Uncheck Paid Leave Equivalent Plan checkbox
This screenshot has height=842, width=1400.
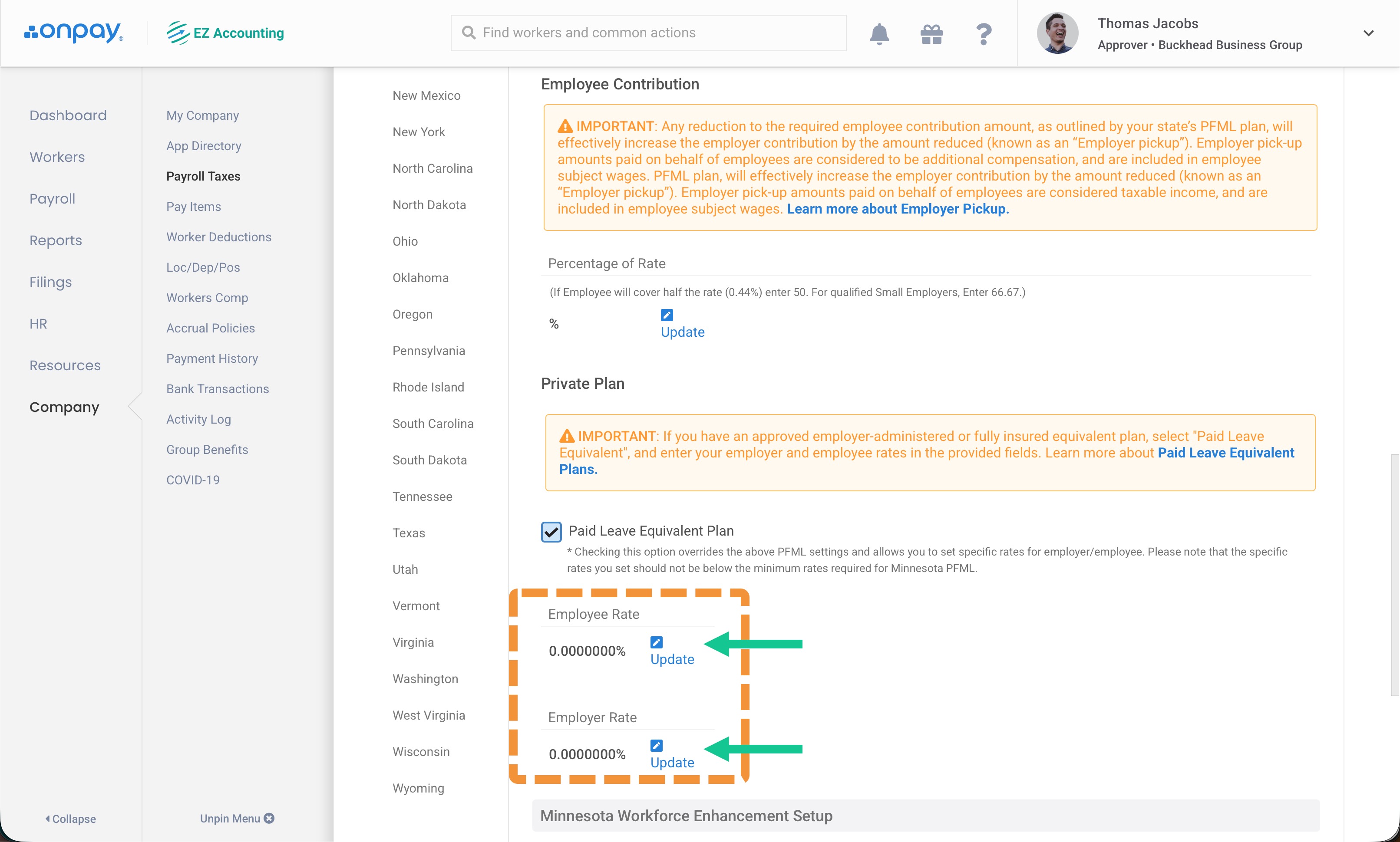tap(551, 532)
